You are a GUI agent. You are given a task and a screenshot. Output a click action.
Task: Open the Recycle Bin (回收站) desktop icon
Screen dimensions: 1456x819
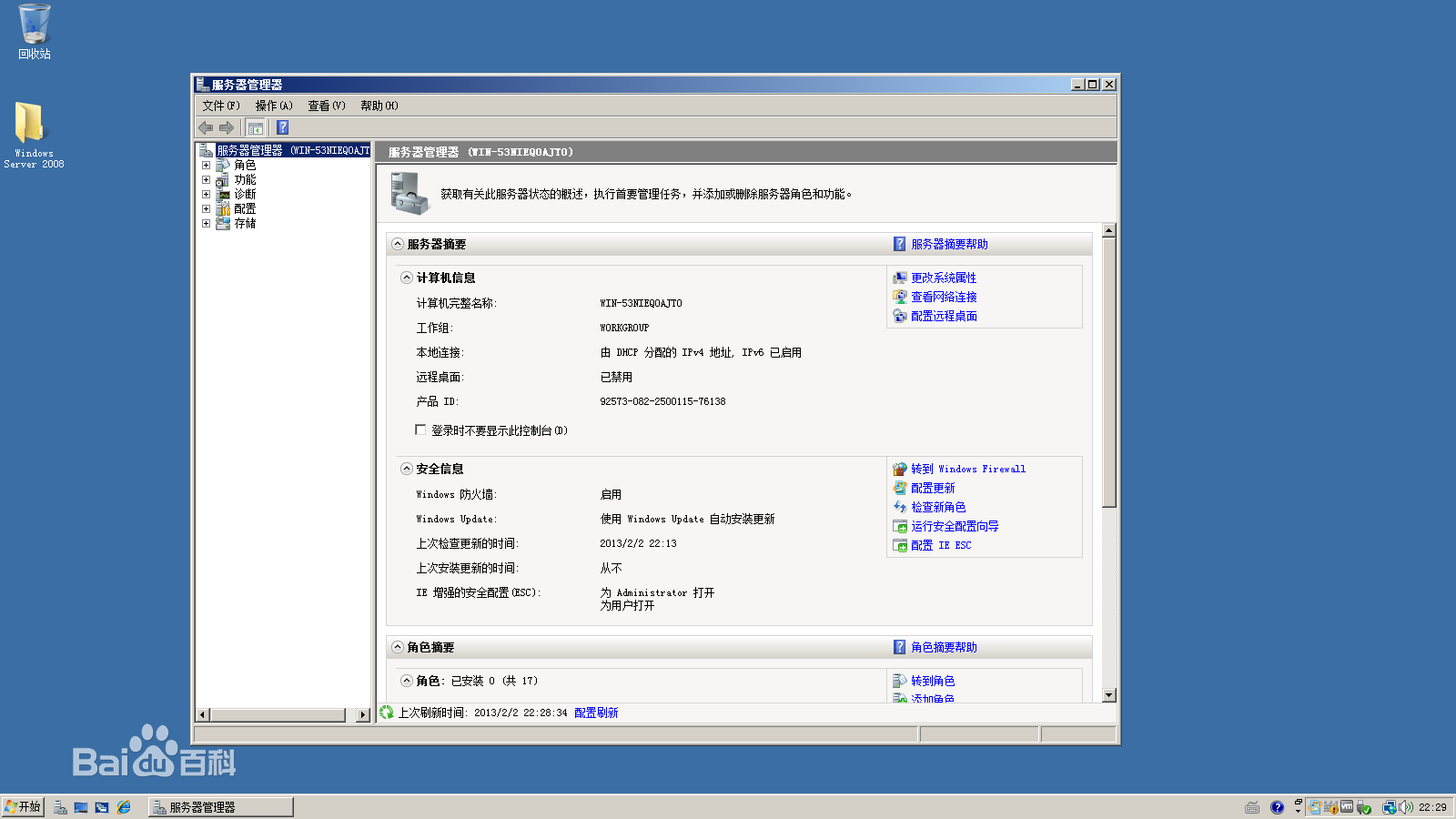click(35, 32)
